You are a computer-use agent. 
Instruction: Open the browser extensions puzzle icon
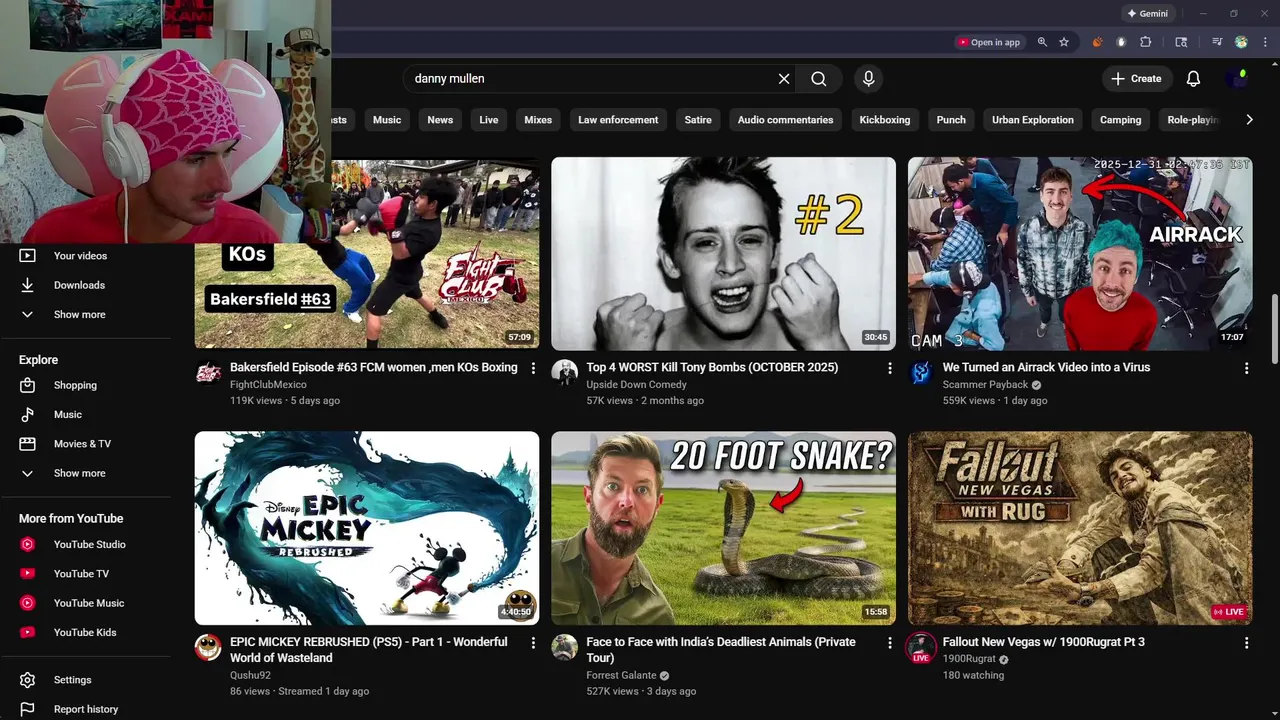click(1146, 42)
